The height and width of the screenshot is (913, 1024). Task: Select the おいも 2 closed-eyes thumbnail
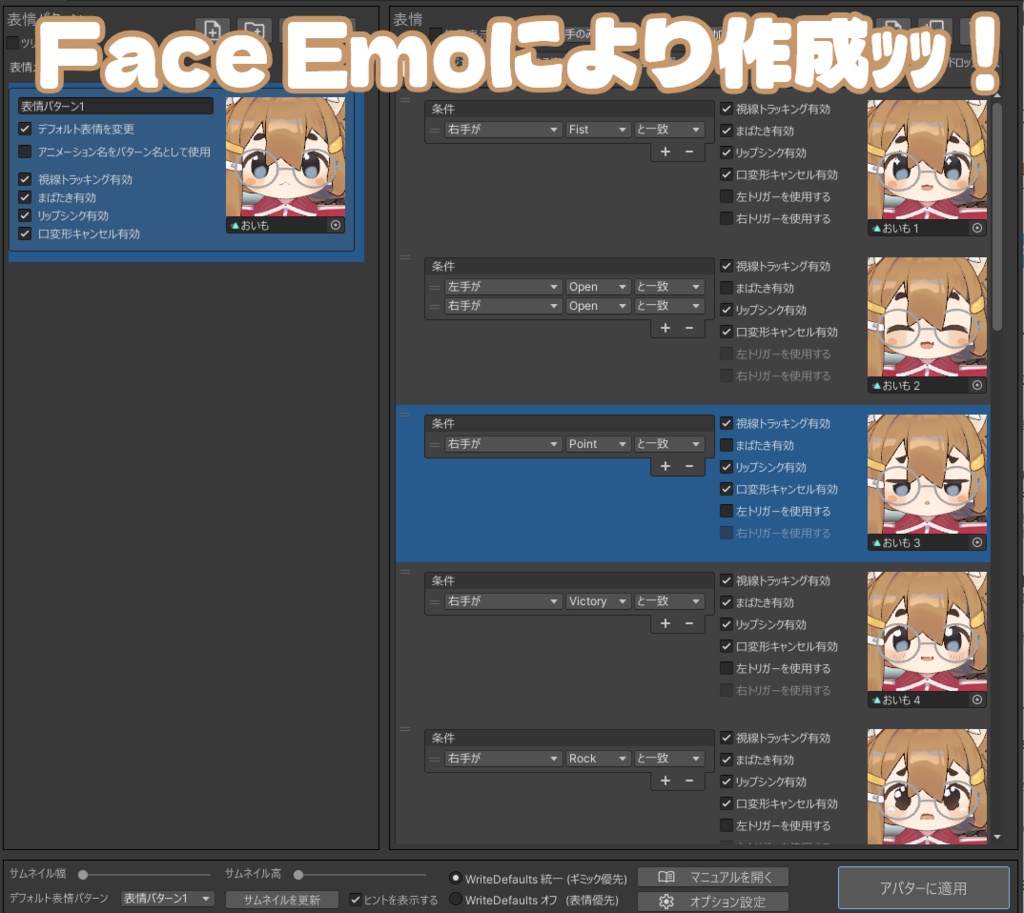click(x=927, y=317)
